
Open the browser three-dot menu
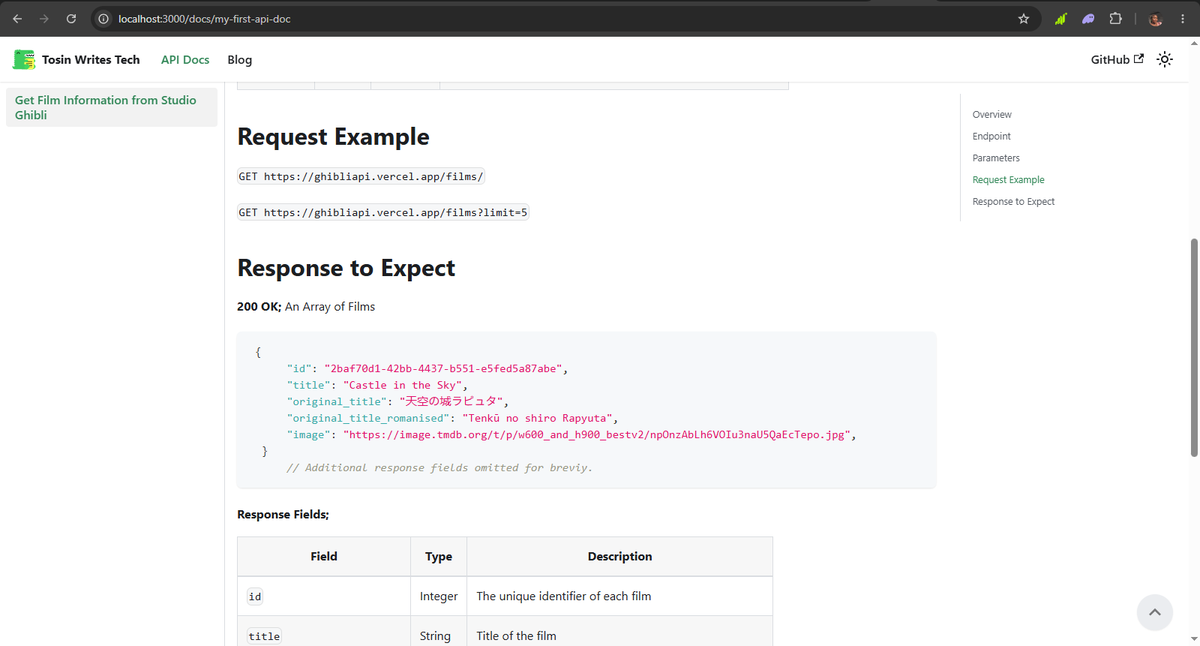pyautogui.click(x=1183, y=19)
